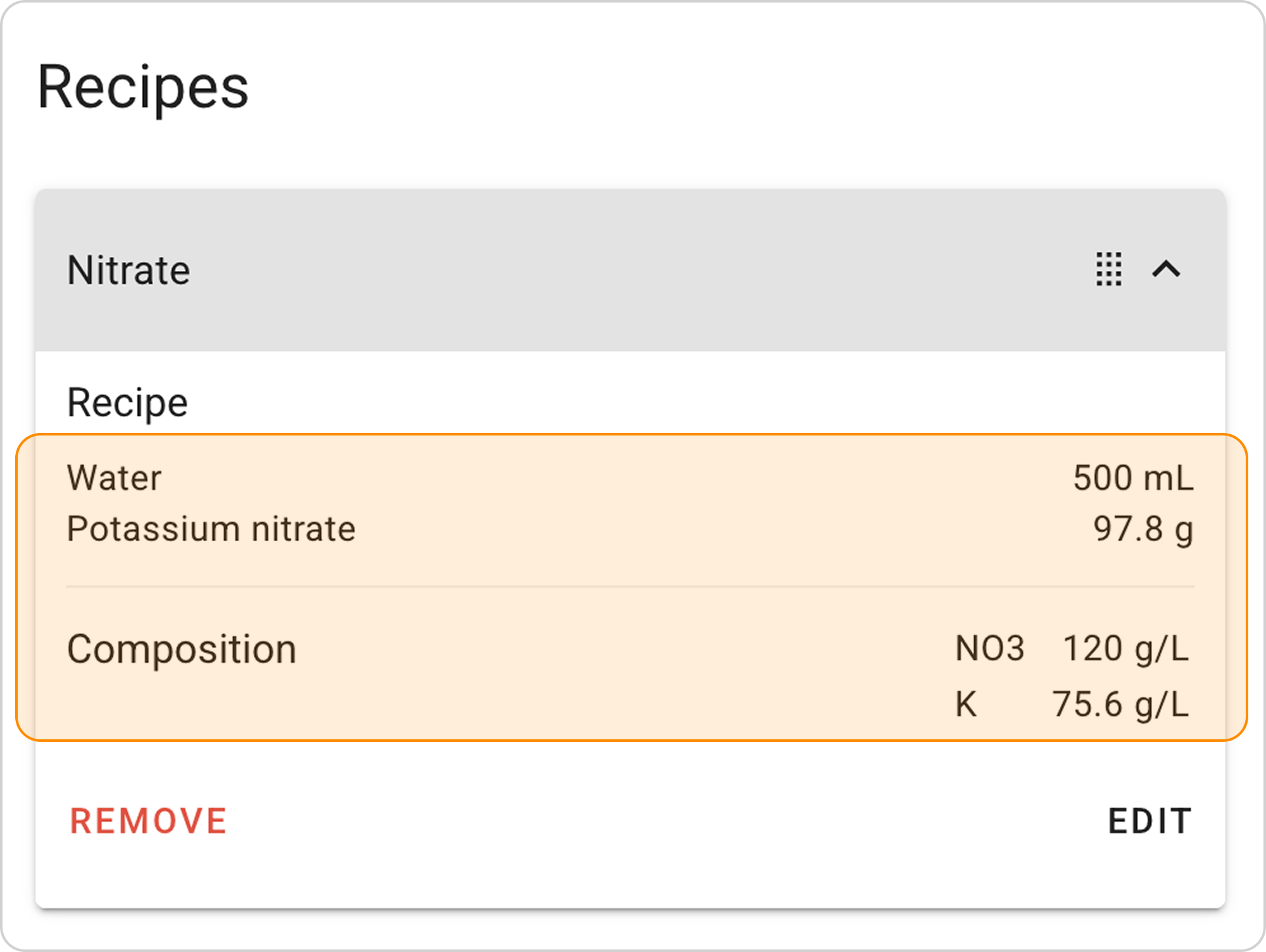
Task: Click the orange highlighted box border
Action: click(x=633, y=435)
